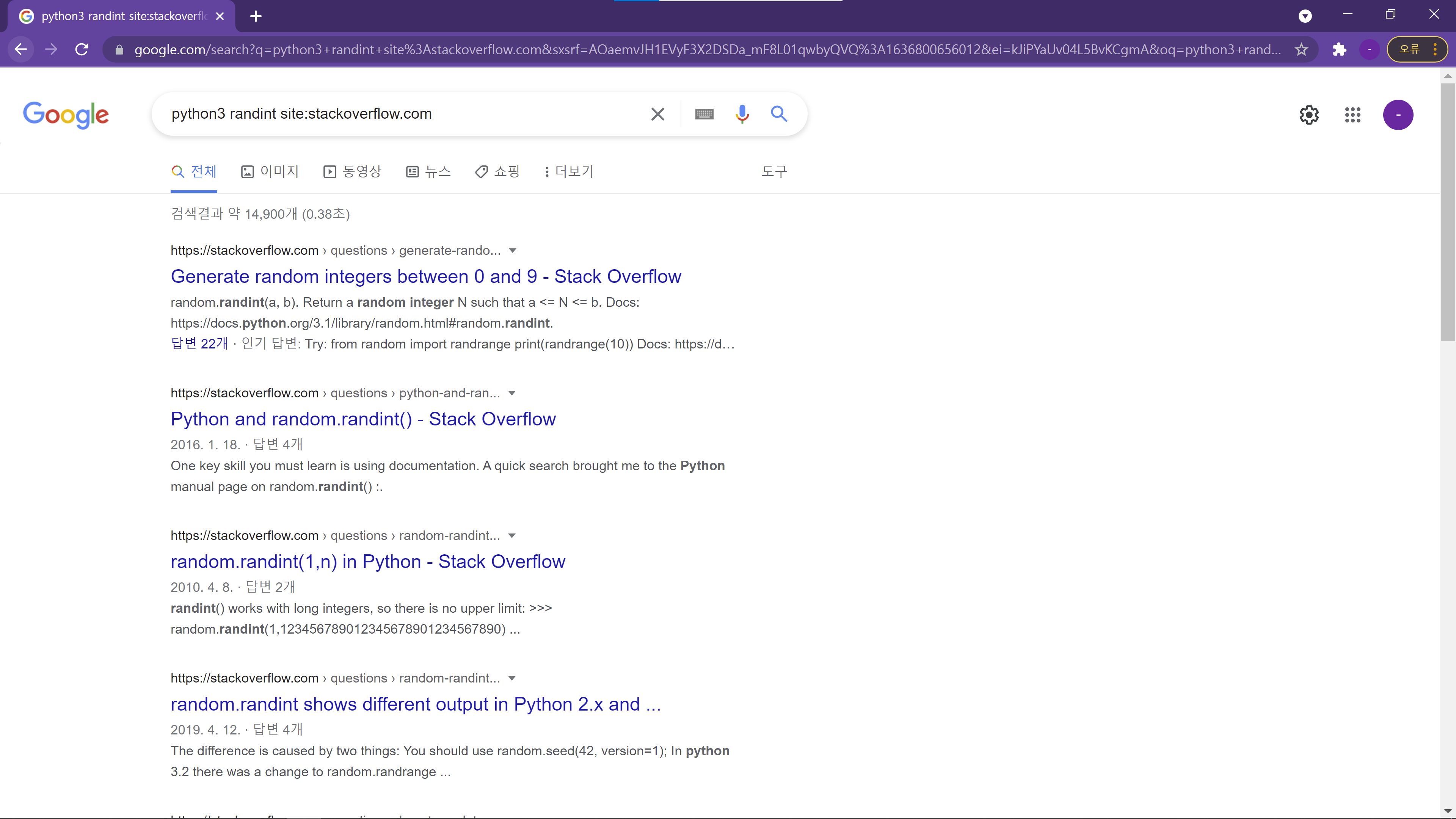
Task: Restore down the Chrome window
Action: [1390, 14]
